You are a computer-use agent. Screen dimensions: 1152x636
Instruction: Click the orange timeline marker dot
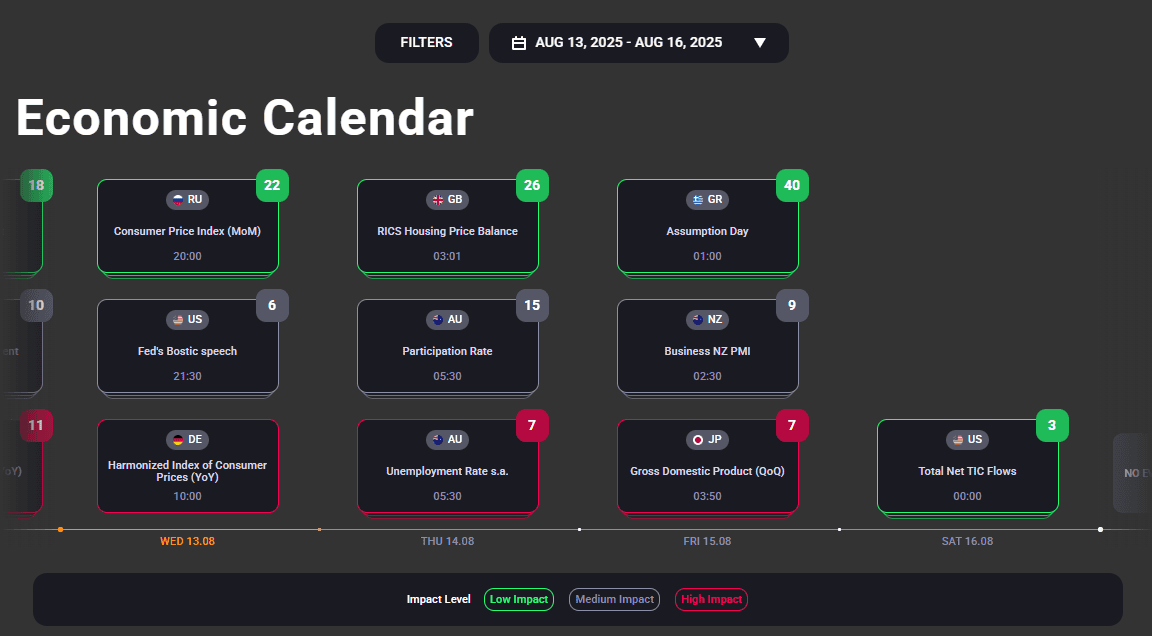click(60, 529)
